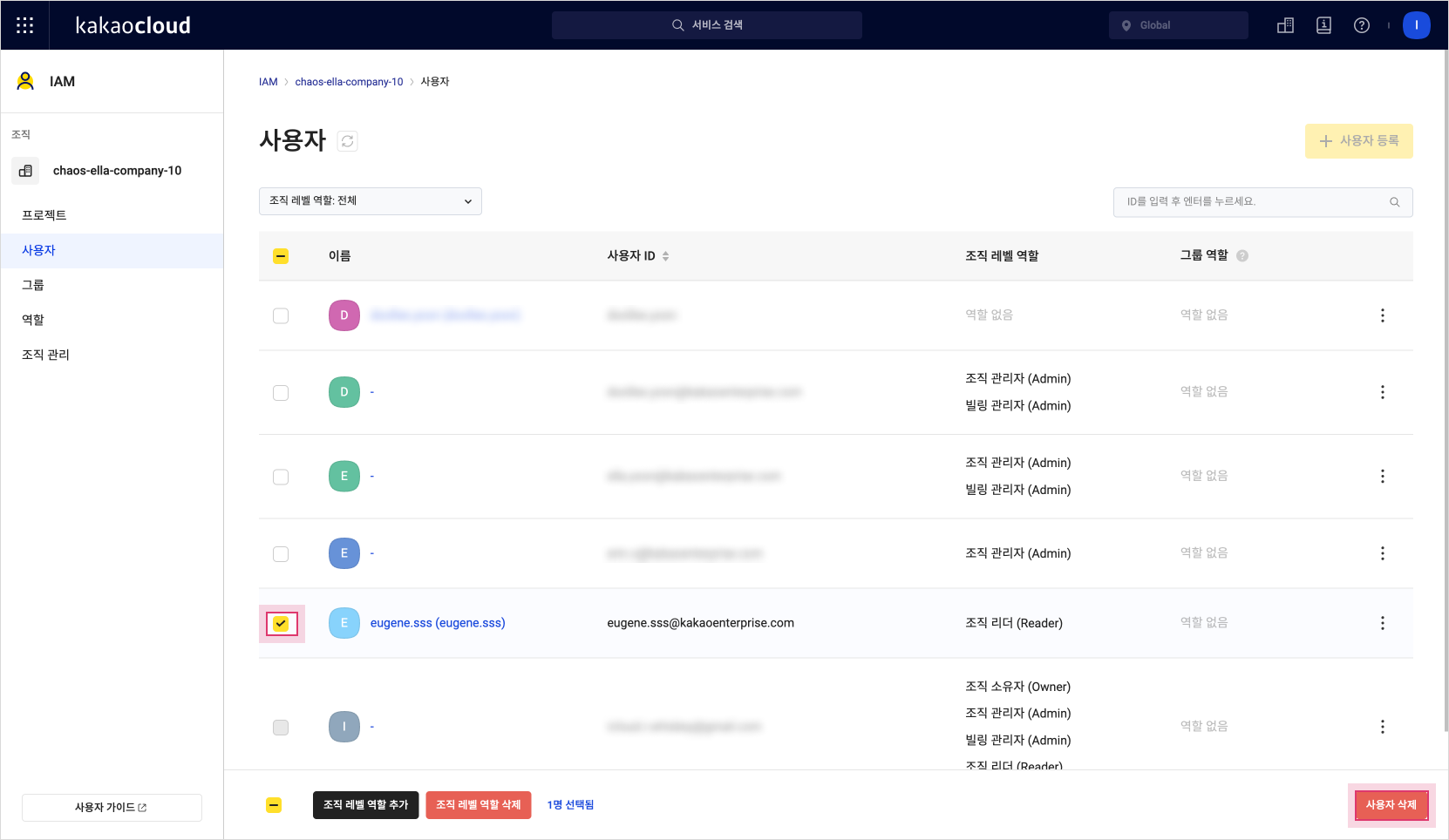Click the IAM person icon in sidebar
Viewport: 1449px width, 840px height.
tap(25, 81)
